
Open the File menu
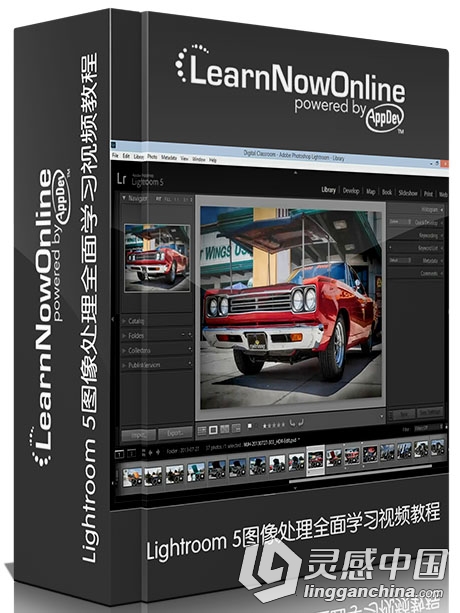click(x=115, y=155)
